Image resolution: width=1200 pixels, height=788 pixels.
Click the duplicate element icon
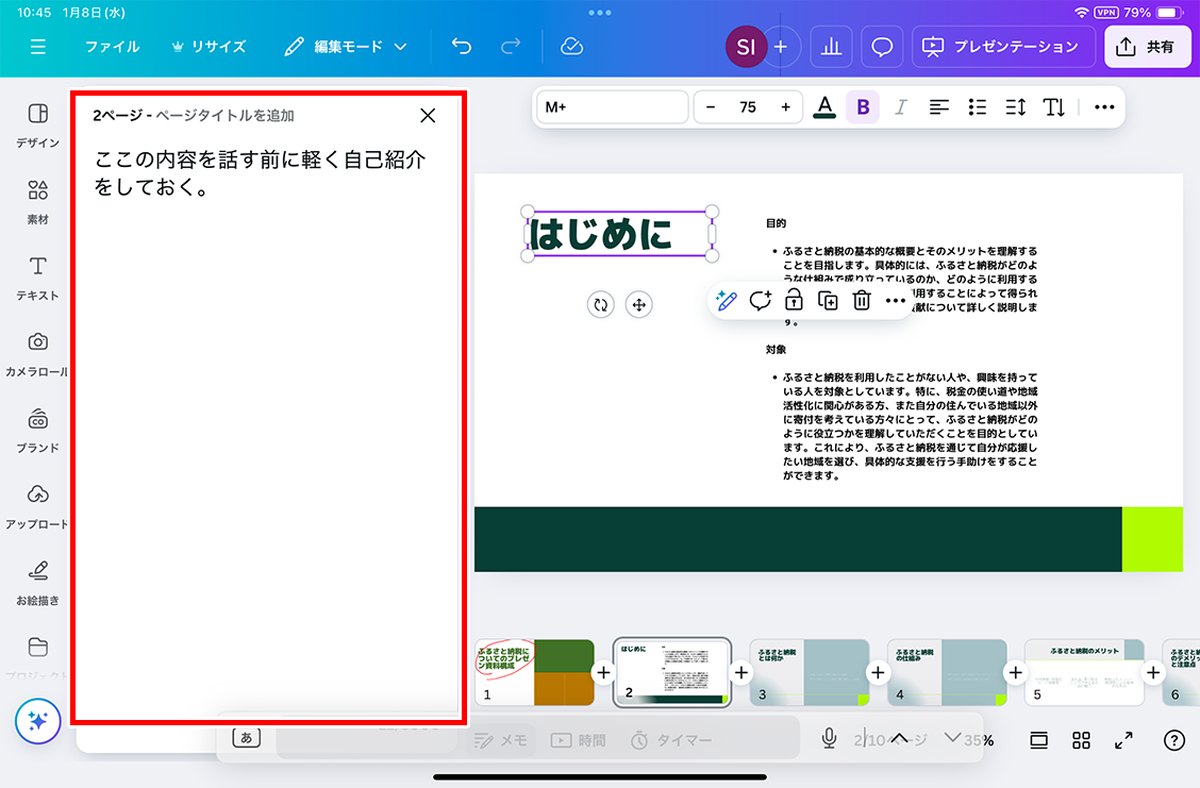tap(827, 301)
